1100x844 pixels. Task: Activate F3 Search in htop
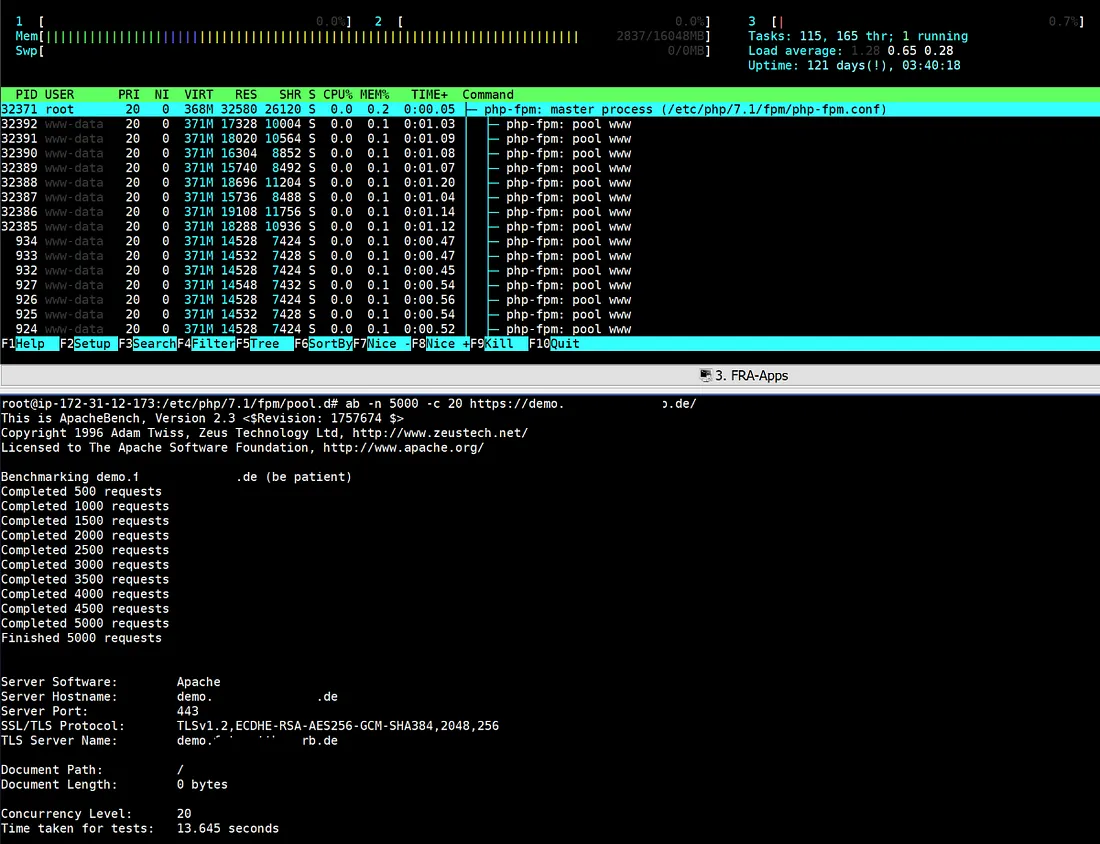tap(147, 344)
